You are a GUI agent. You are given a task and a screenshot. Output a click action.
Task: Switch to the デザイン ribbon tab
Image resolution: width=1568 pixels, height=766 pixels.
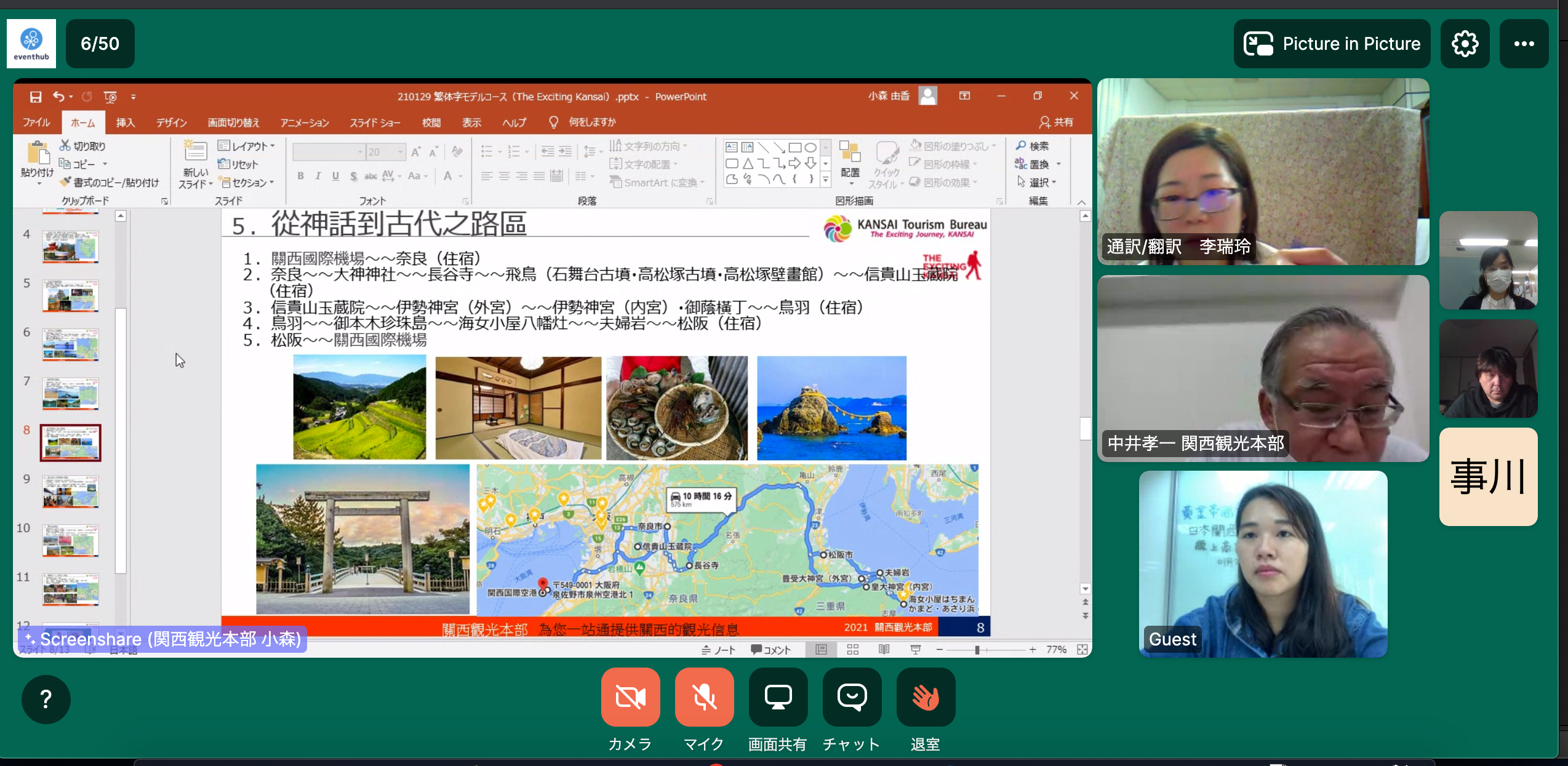pyautogui.click(x=171, y=122)
